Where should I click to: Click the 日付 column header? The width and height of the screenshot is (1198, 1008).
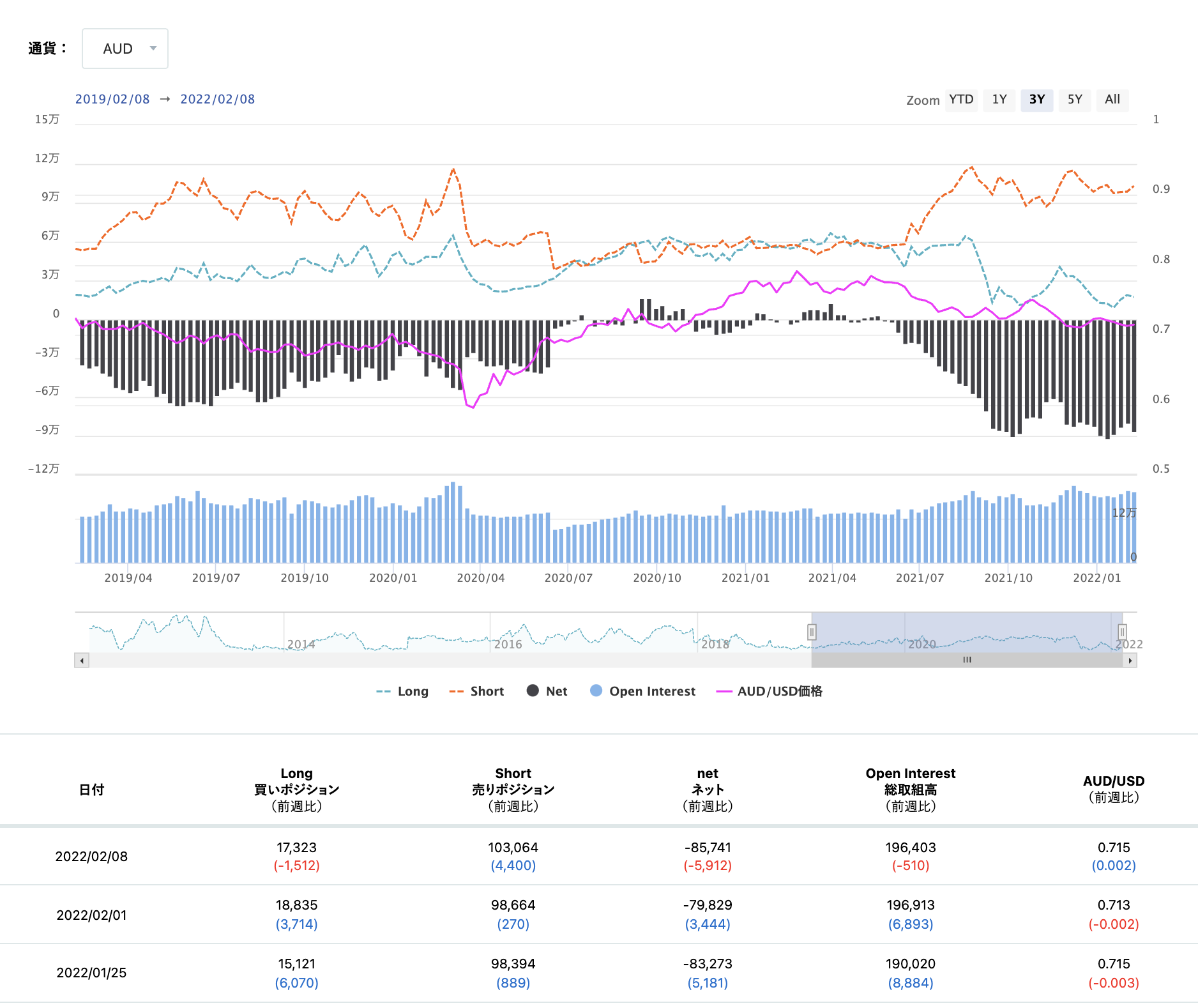pos(91,790)
